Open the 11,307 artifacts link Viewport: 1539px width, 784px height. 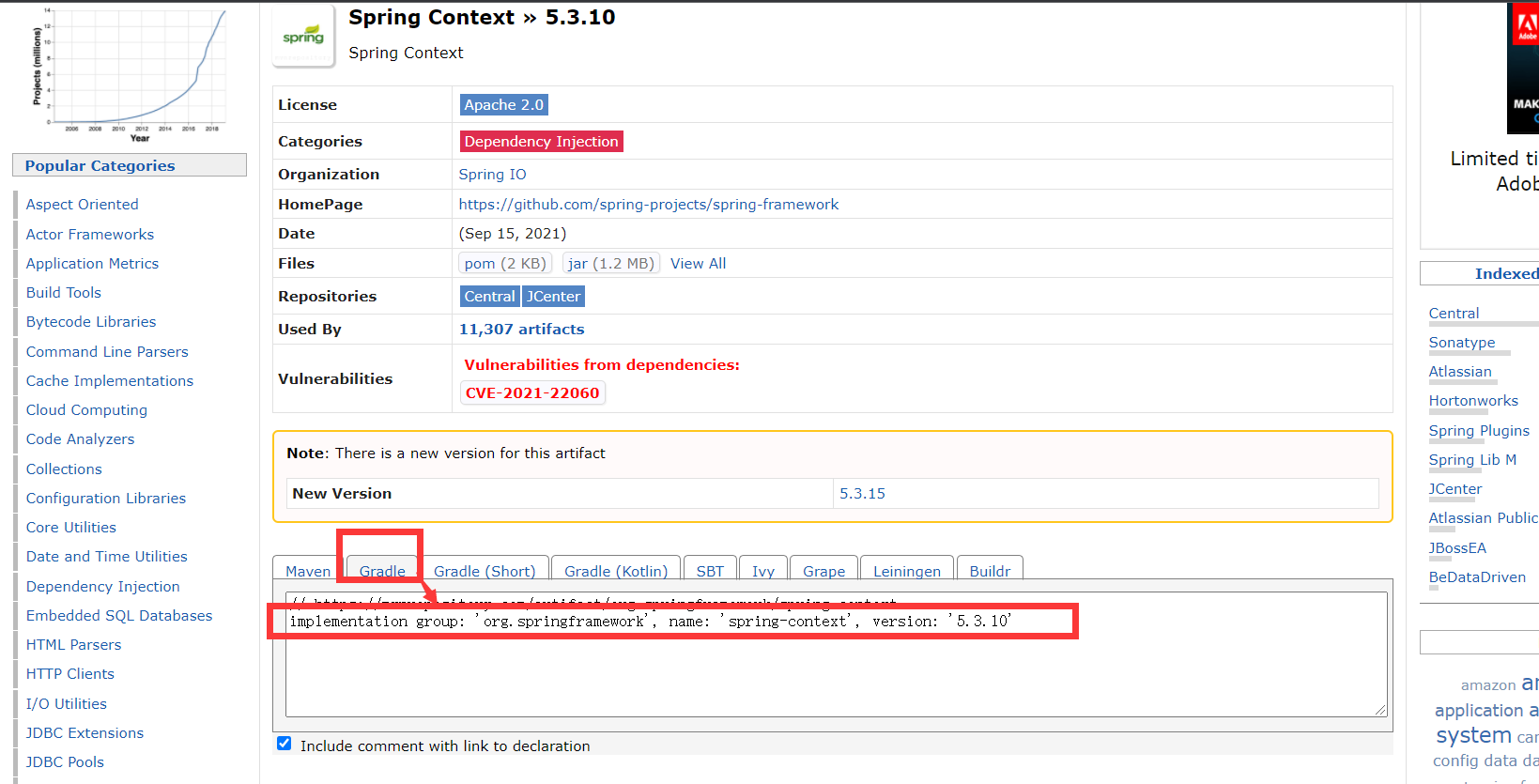click(522, 330)
